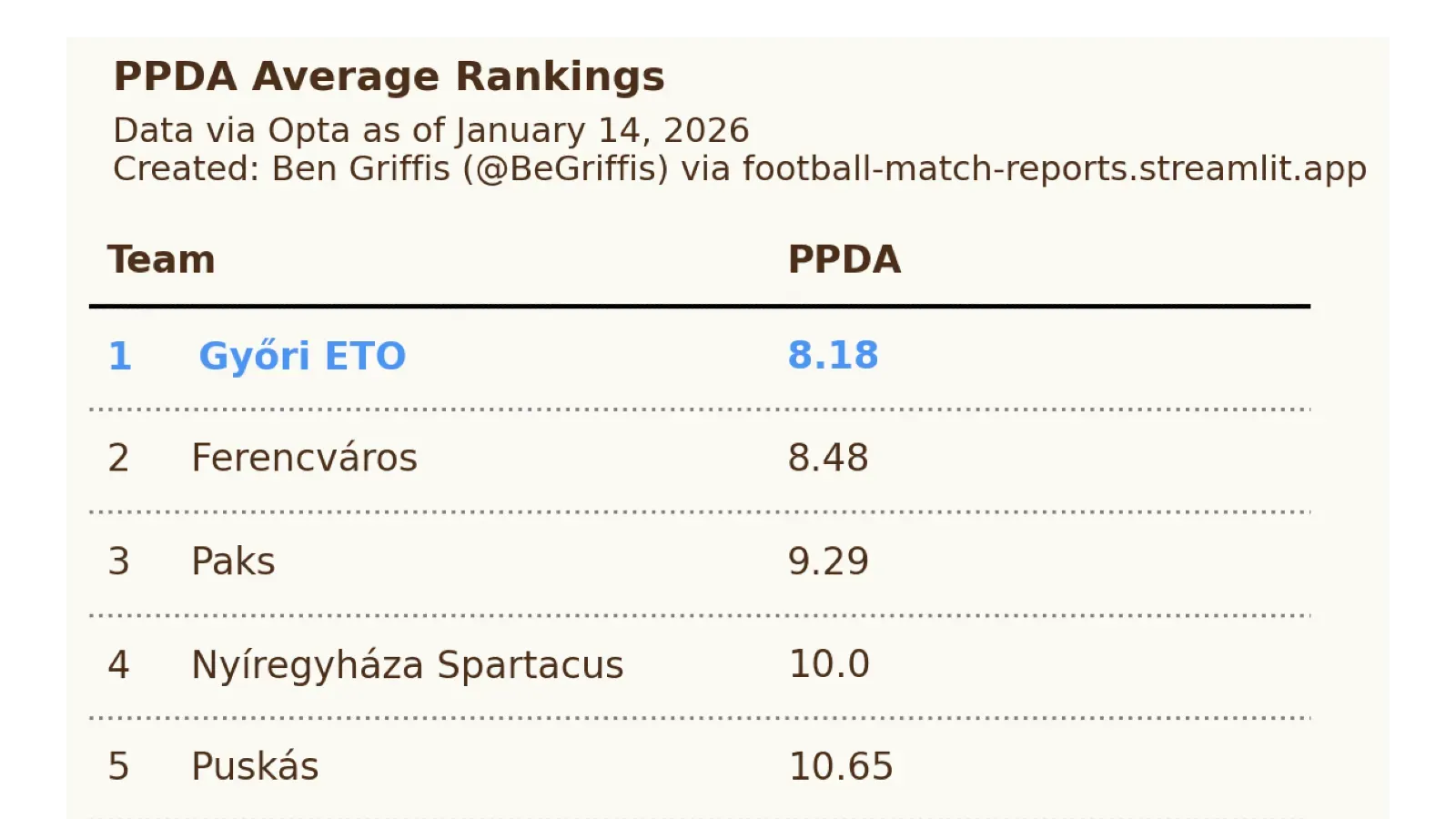Click the PPDA Average Rankings title
Screen dimensions: 1456x819
click(x=389, y=76)
